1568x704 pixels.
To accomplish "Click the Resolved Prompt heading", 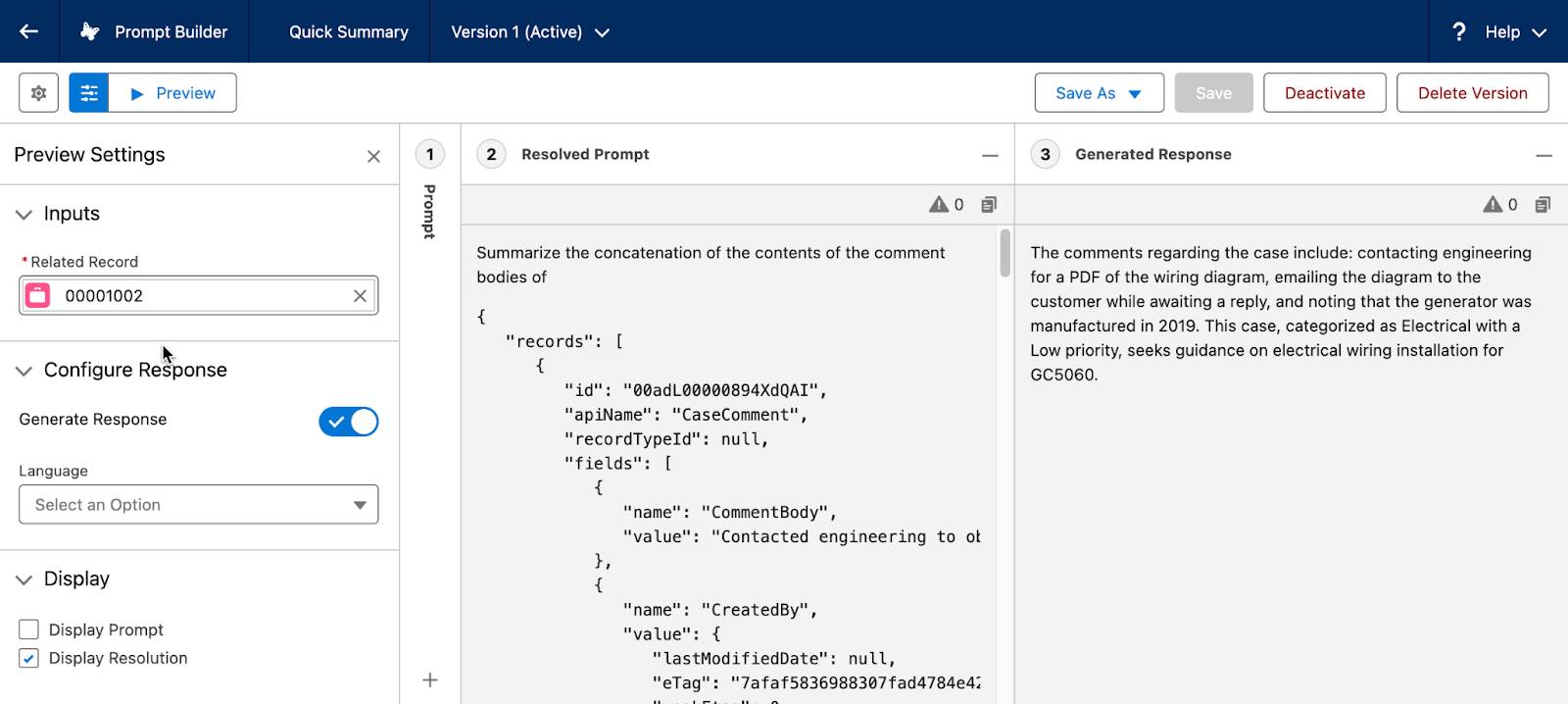I will [585, 154].
